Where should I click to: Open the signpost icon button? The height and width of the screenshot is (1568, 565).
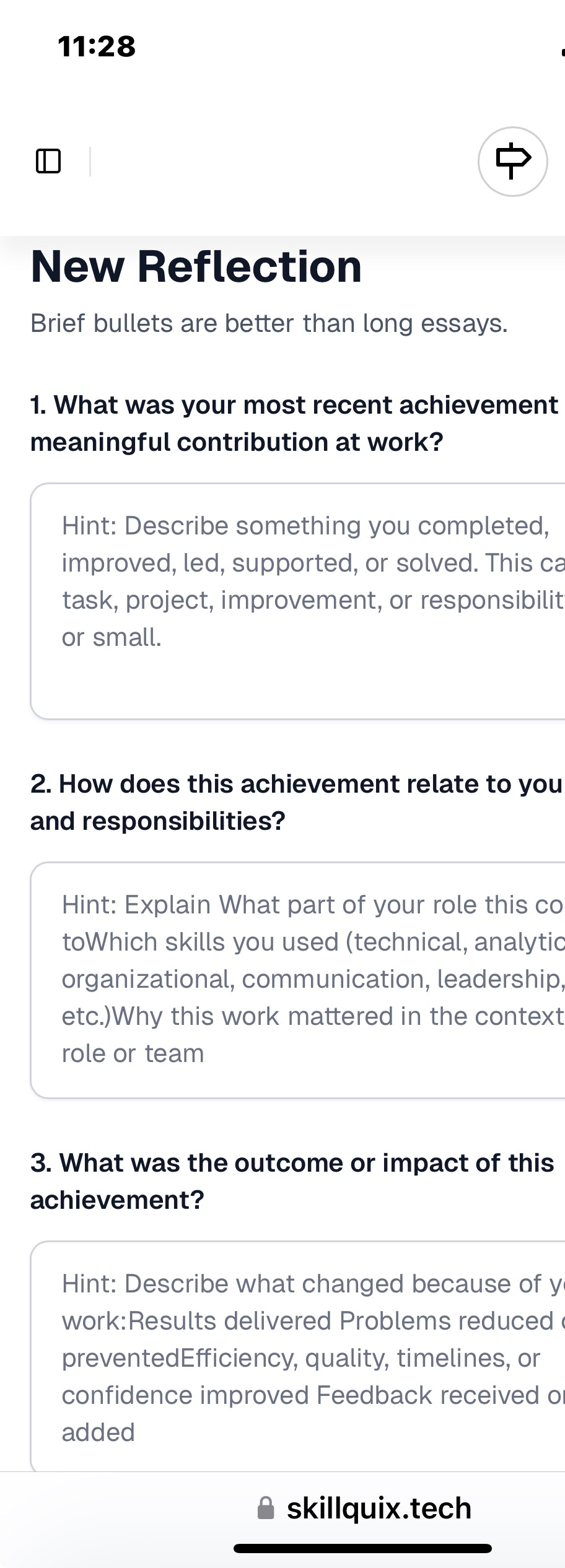pyautogui.click(x=513, y=162)
